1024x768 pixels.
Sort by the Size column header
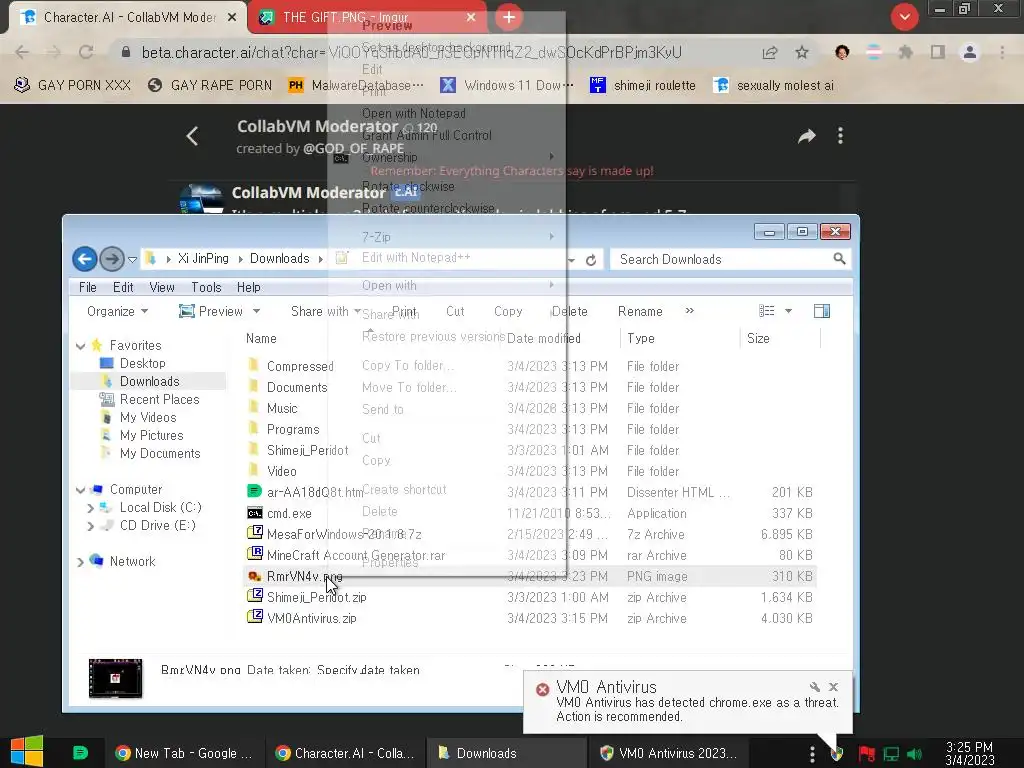[758, 338]
